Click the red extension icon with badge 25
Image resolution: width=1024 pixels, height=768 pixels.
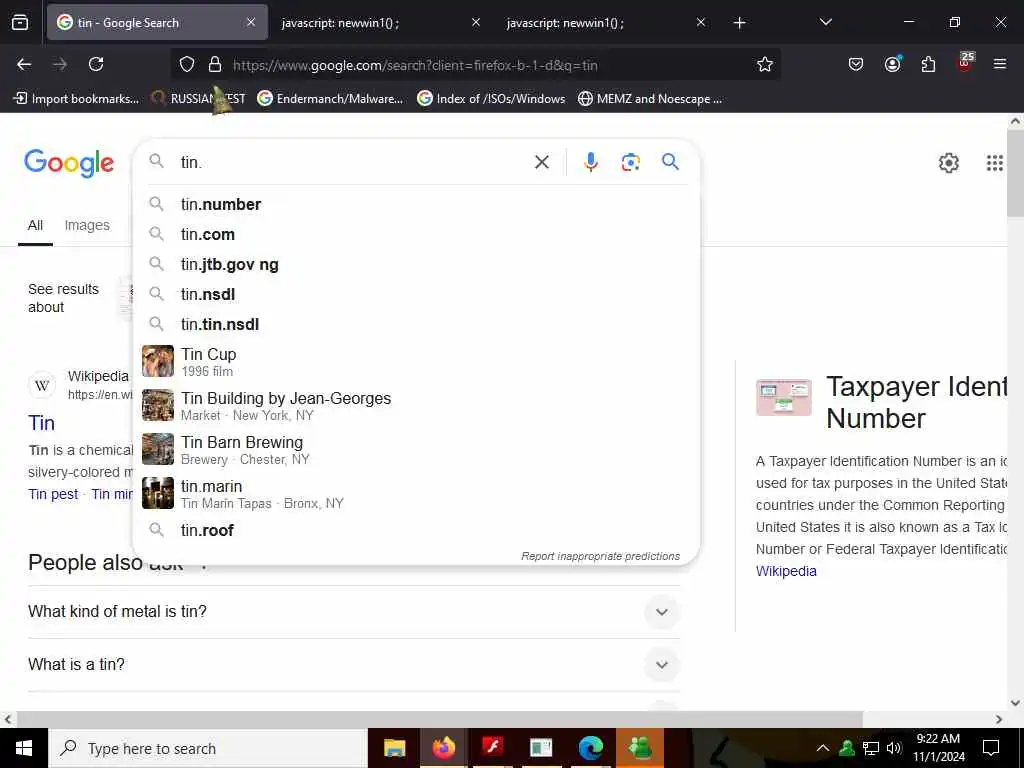tap(965, 62)
